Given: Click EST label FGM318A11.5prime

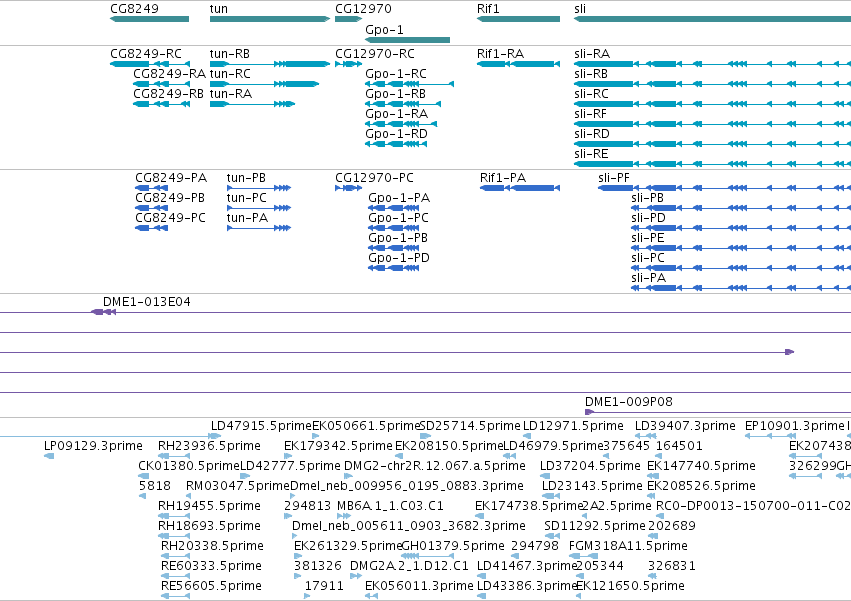Looking at the screenshot, I should click(x=628, y=546).
